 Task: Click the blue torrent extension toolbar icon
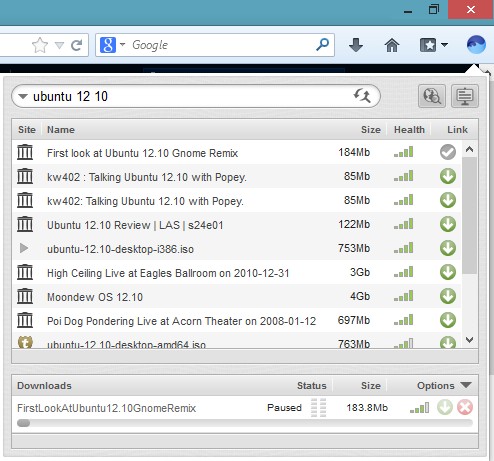pyautogui.click(x=476, y=44)
